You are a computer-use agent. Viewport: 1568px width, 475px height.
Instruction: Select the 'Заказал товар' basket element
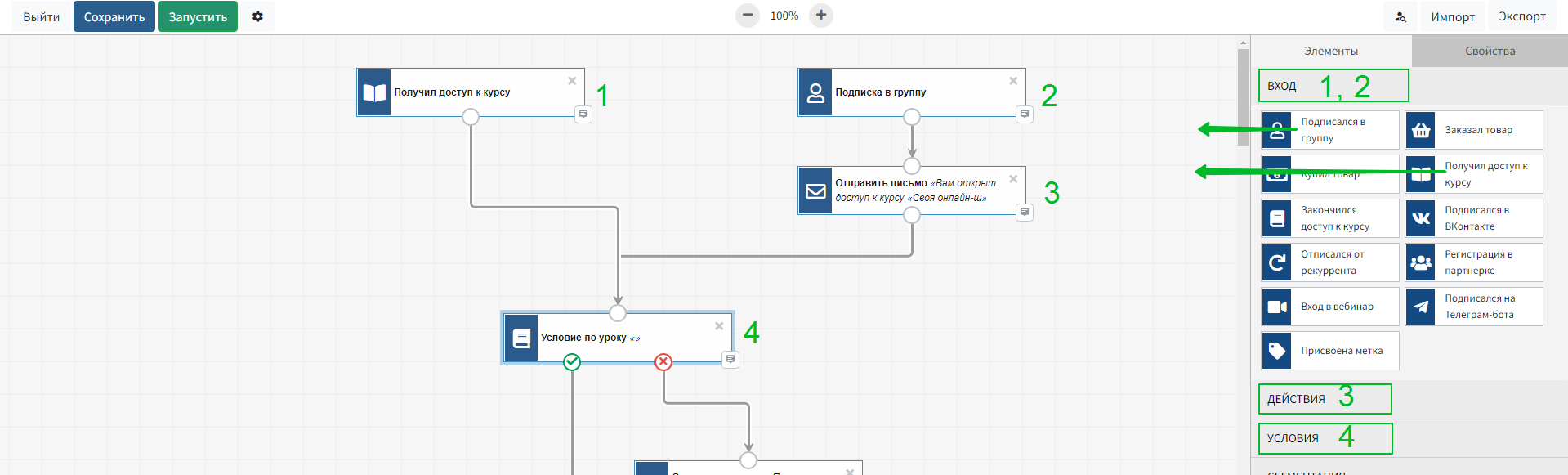1473,130
